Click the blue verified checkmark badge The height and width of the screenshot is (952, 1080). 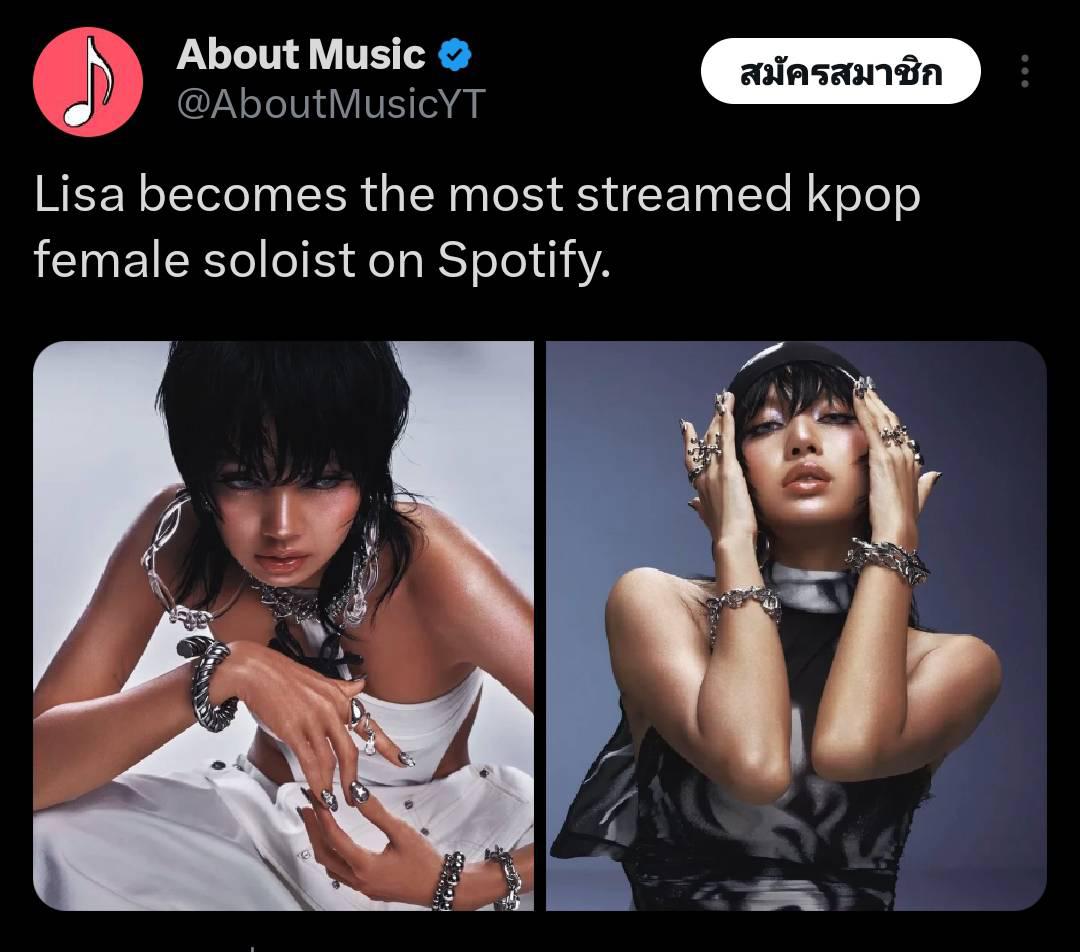(x=455, y=55)
